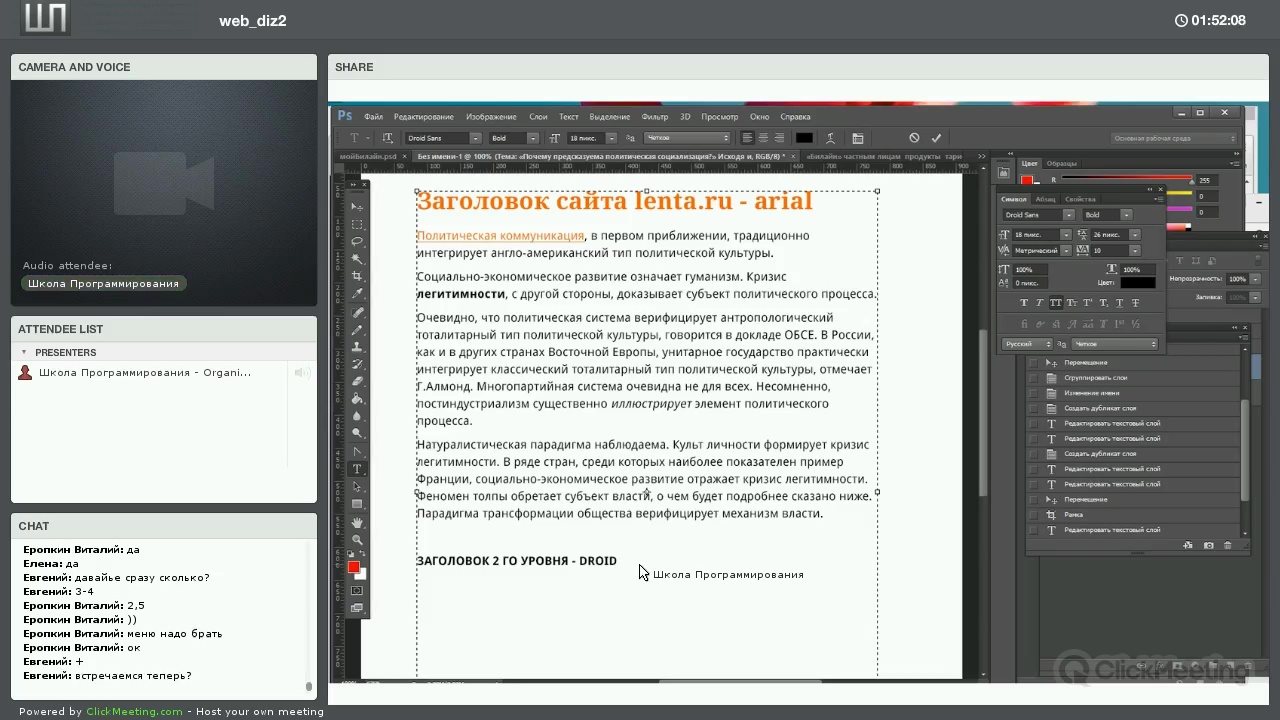1280x720 pixels.
Task: Open anti-aliasing dropdown in options bar
Action: point(687,138)
